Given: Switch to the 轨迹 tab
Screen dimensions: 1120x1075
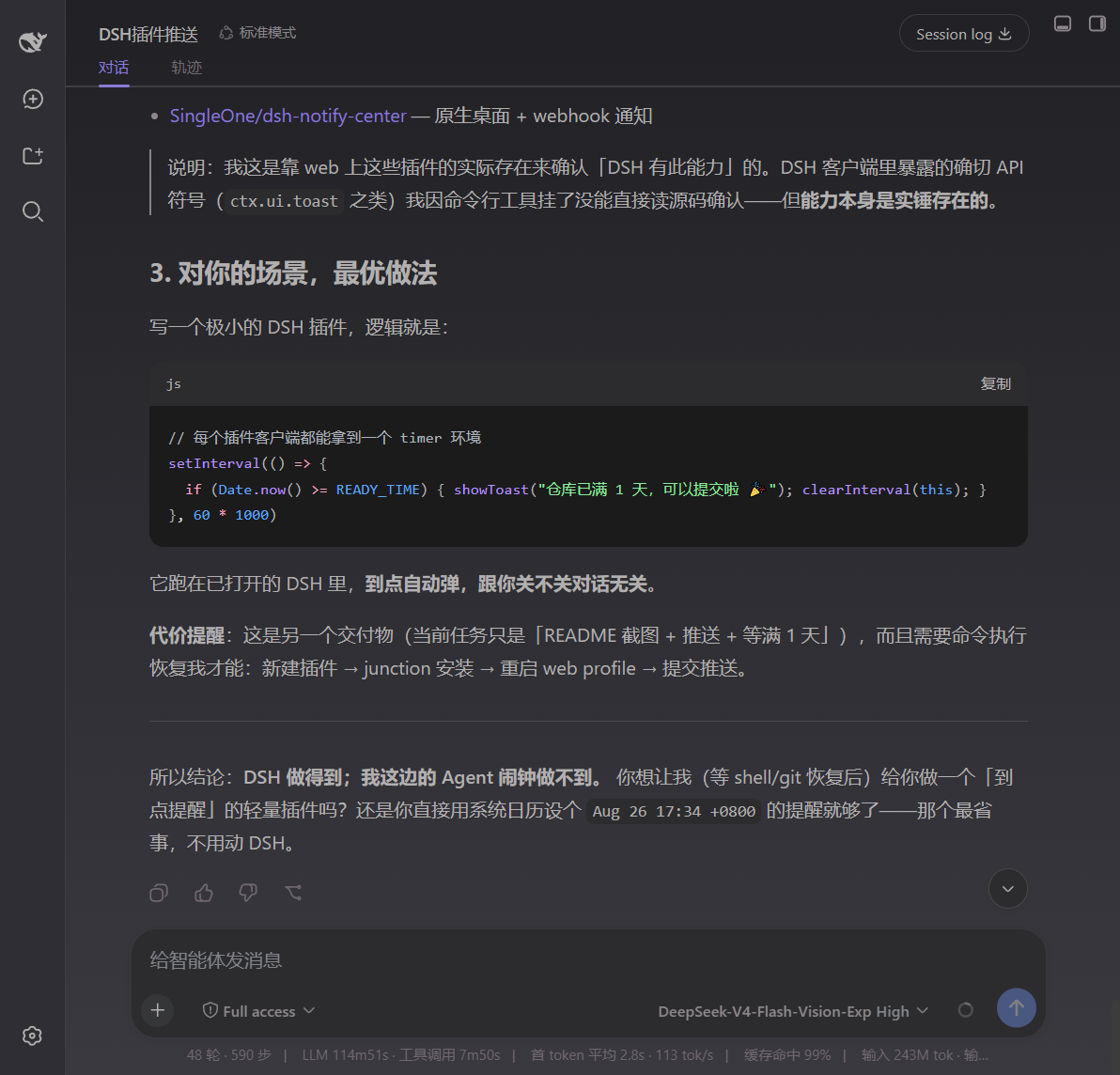Looking at the screenshot, I should (x=186, y=67).
